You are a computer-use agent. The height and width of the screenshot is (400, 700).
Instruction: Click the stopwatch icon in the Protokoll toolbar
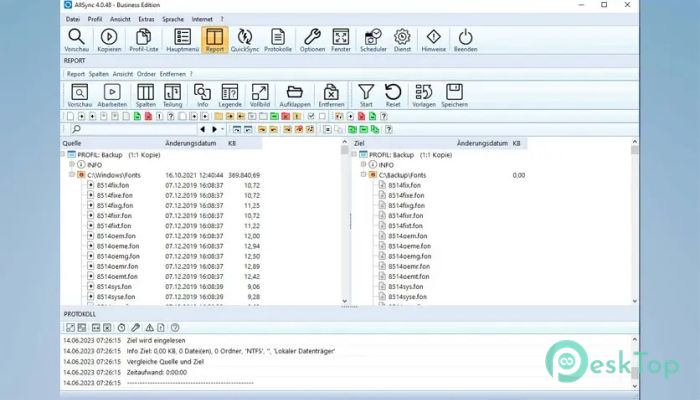pyautogui.click(x=121, y=328)
